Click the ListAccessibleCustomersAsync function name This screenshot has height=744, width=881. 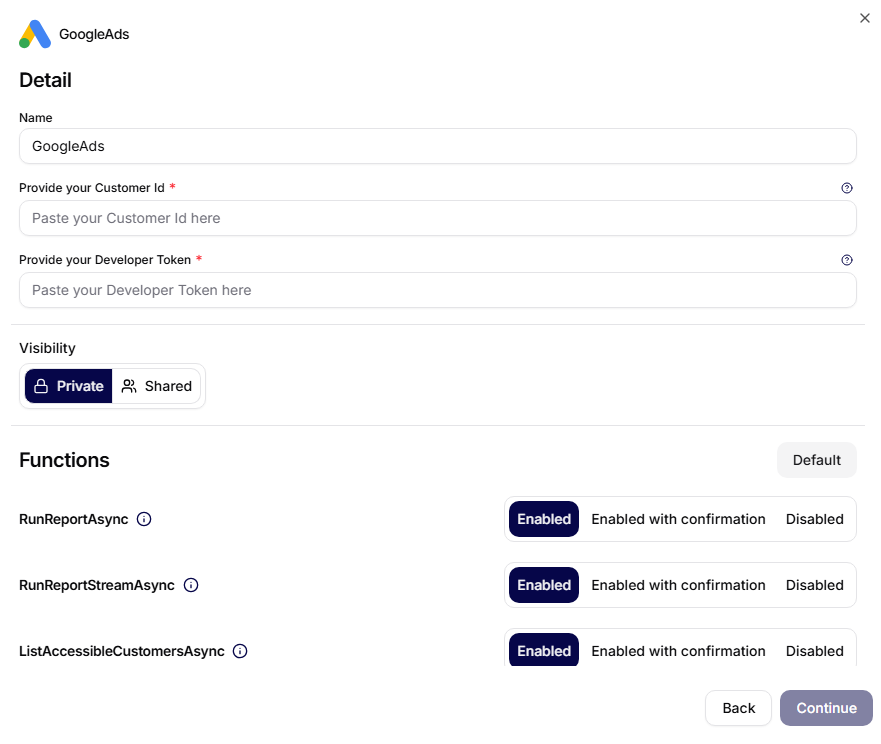click(121, 651)
